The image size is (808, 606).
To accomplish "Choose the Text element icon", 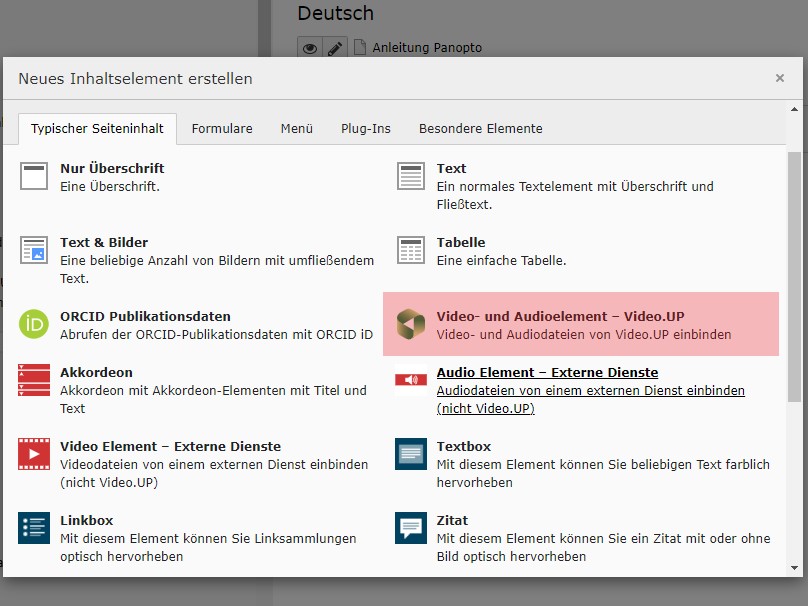I will [x=411, y=176].
